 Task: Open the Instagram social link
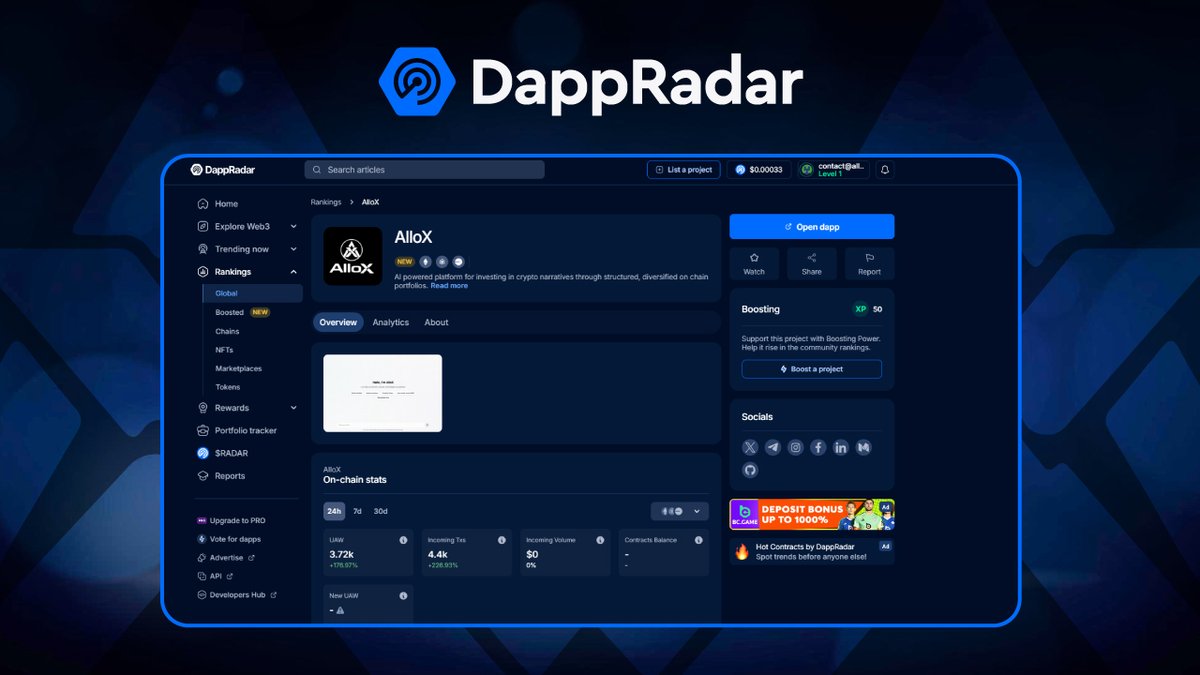(796, 447)
